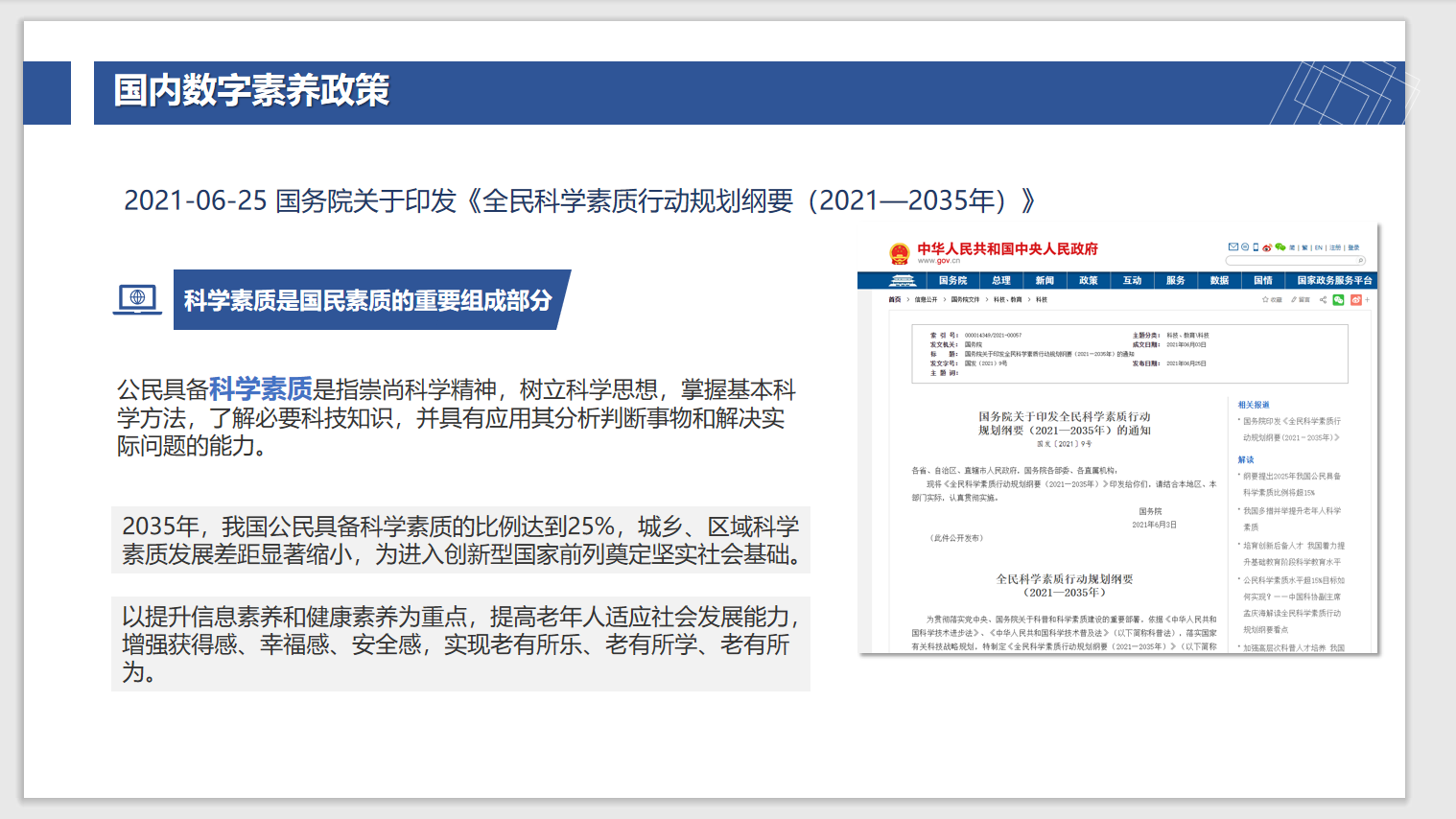Image resolution: width=1456 pixels, height=819 pixels.
Task: Switch the site language to EN
Action: pyautogui.click(x=1318, y=246)
